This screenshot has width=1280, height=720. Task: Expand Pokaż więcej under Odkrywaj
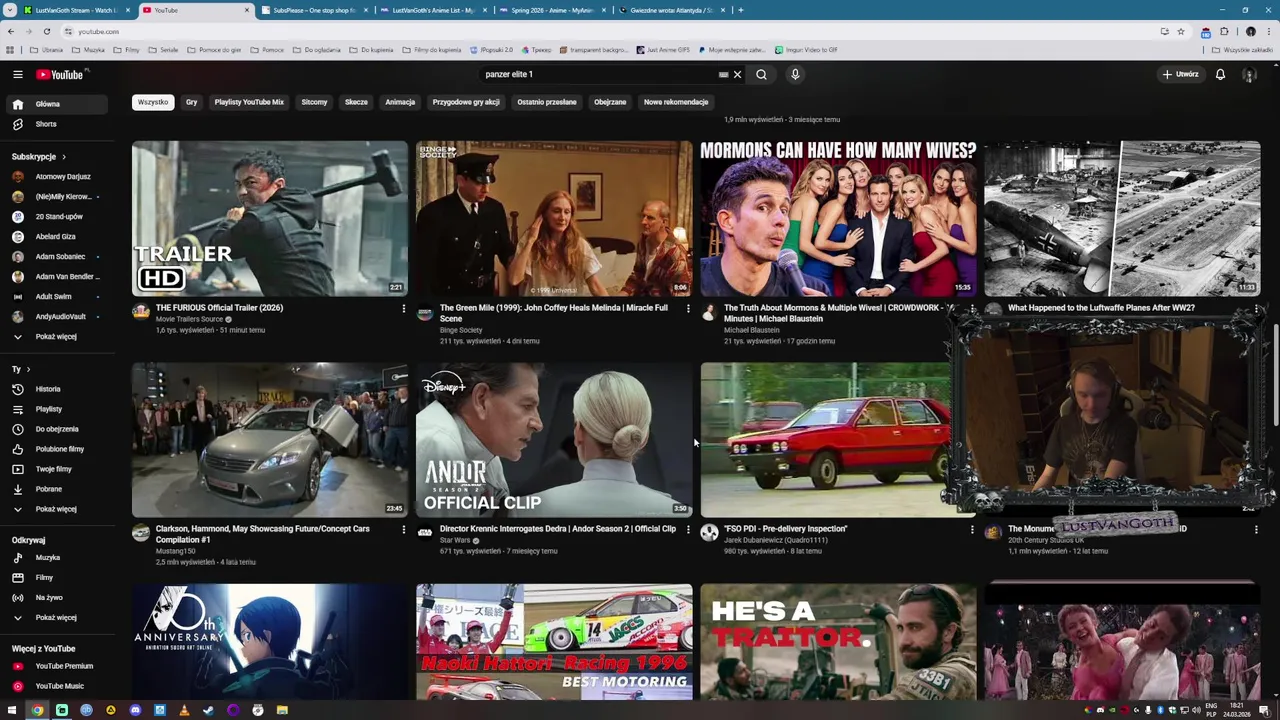click(x=58, y=618)
